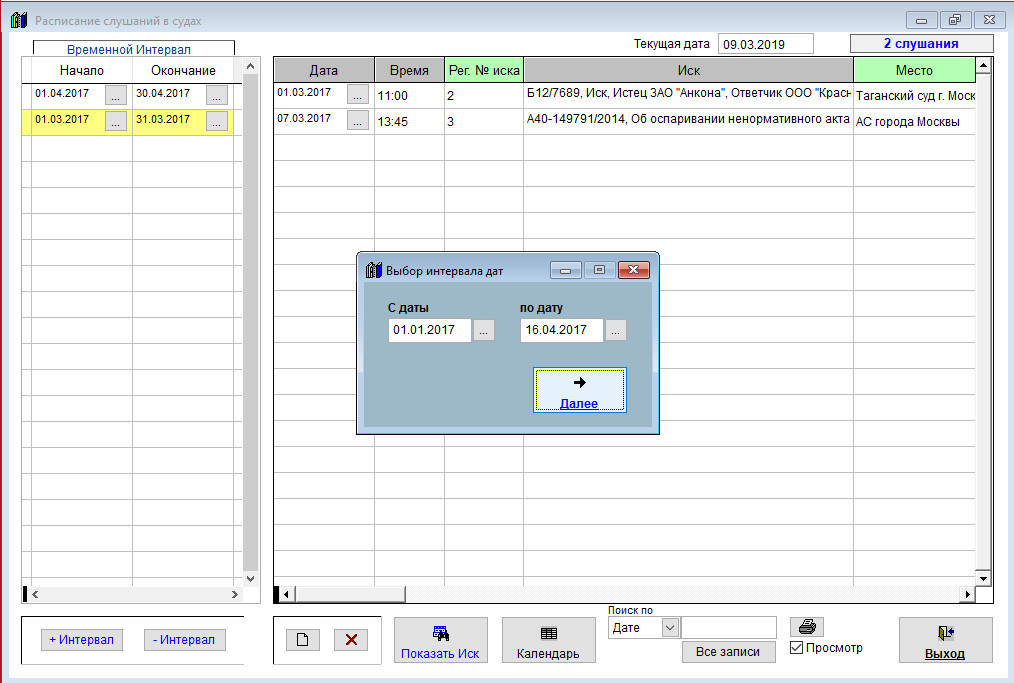
Task: Select Таганский суд place cell
Action: (x=914, y=95)
